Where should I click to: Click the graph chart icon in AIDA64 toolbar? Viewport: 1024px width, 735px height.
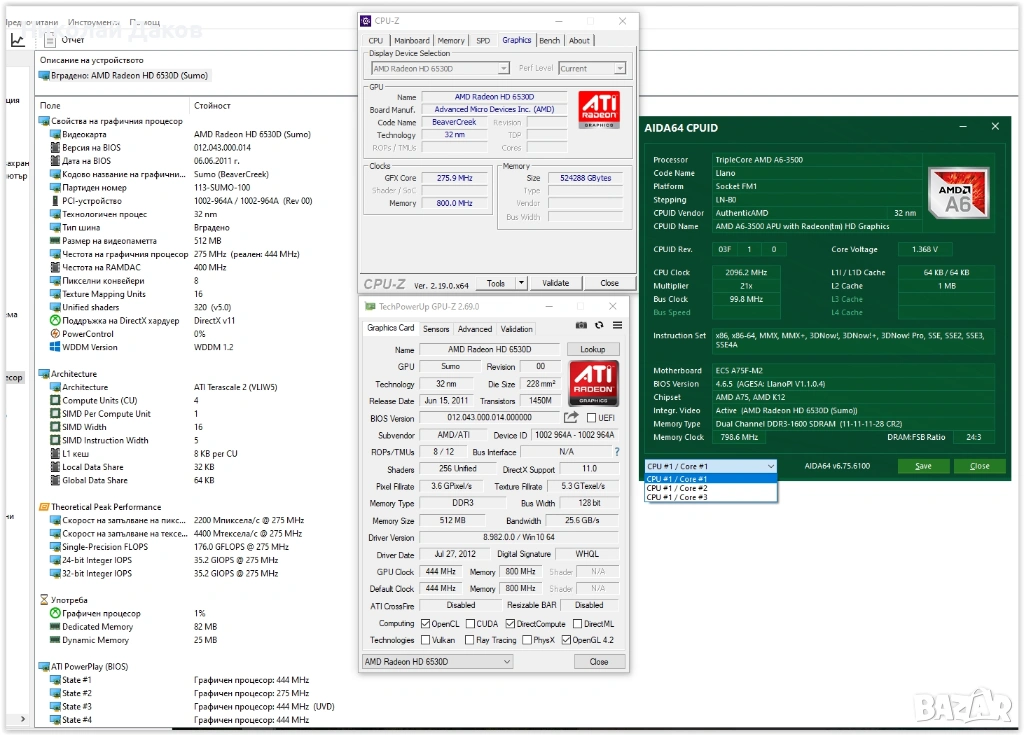[x=18, y=40]
